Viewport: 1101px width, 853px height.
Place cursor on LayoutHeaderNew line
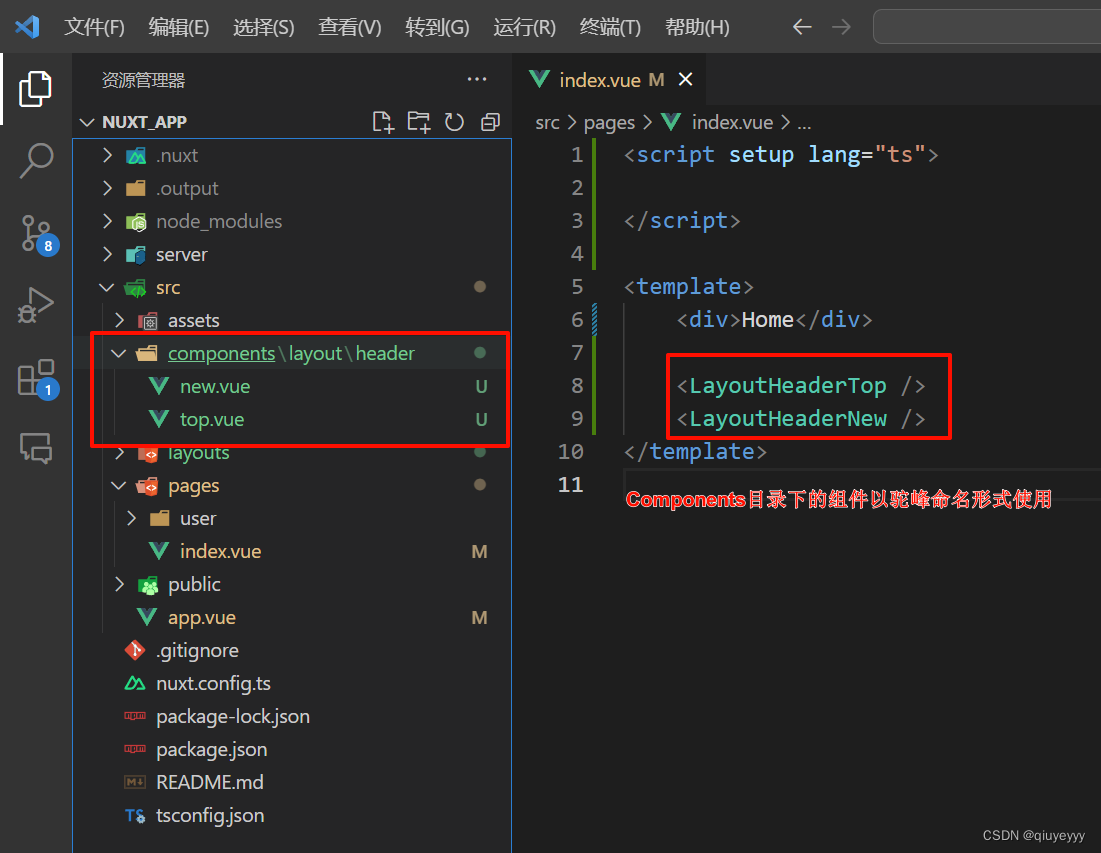[800, 418]
